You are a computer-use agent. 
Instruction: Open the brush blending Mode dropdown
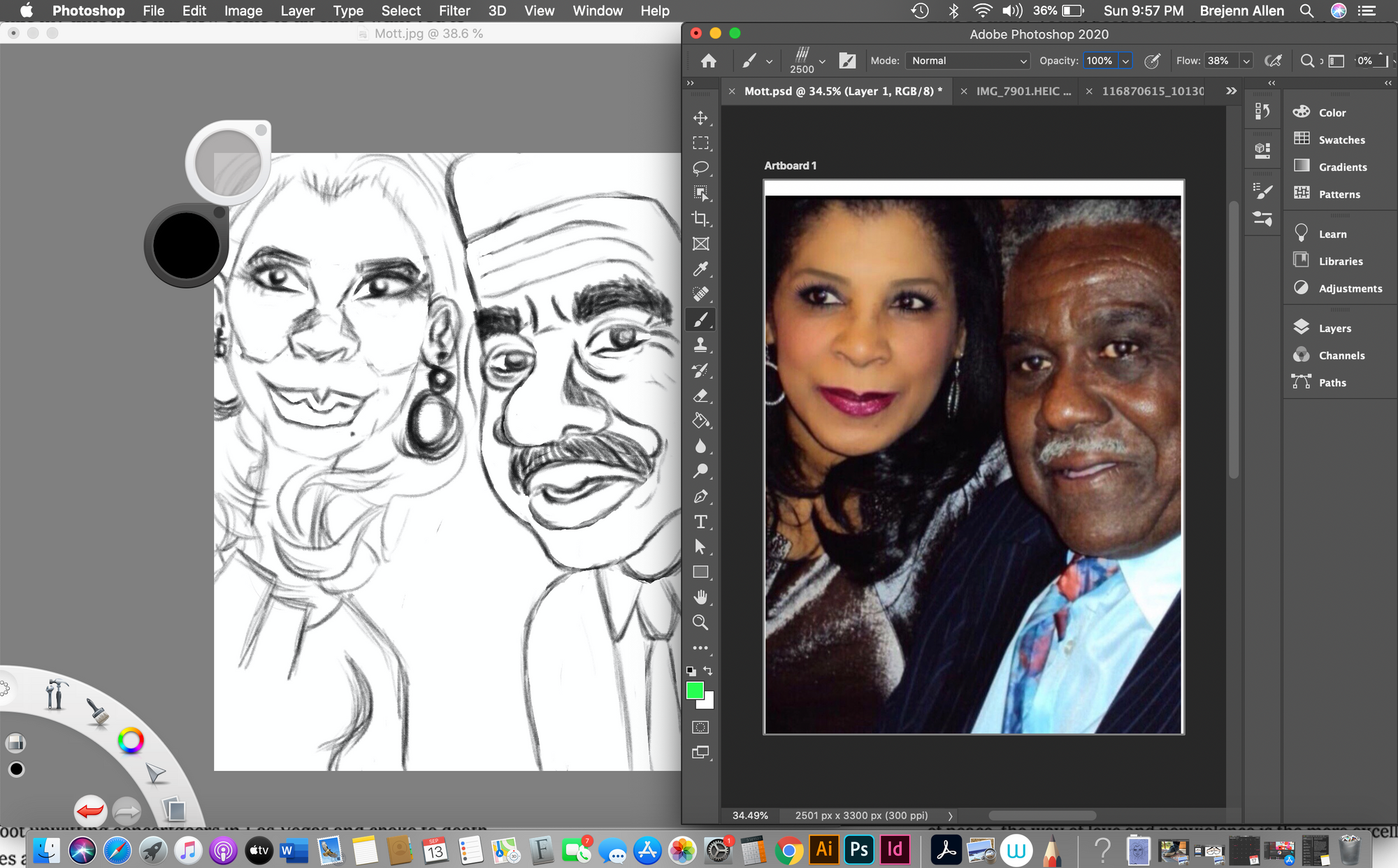[x=967, y=61]
